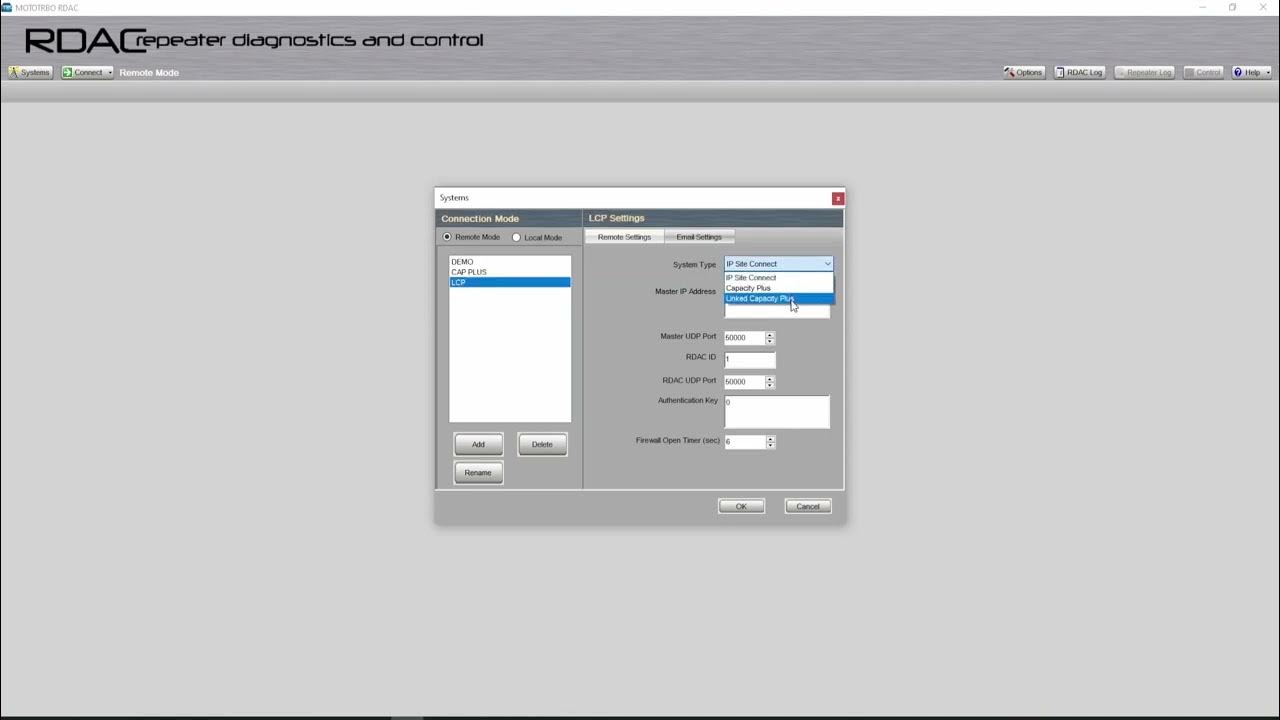The width and height of the screenshot is (1280, 720).
Task: Select the LCP system in list
Action: [510, 282]
